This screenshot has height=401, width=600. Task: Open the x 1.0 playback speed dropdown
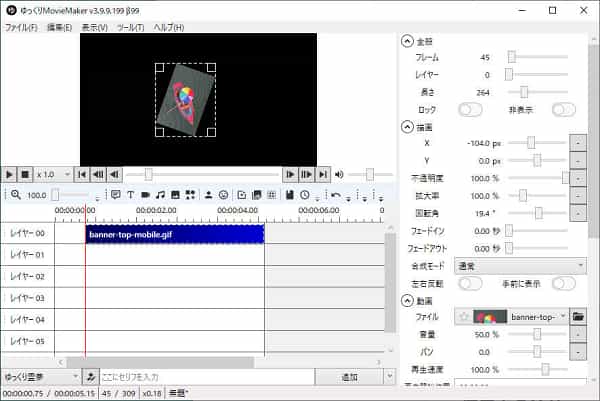[x=53, y=175]
